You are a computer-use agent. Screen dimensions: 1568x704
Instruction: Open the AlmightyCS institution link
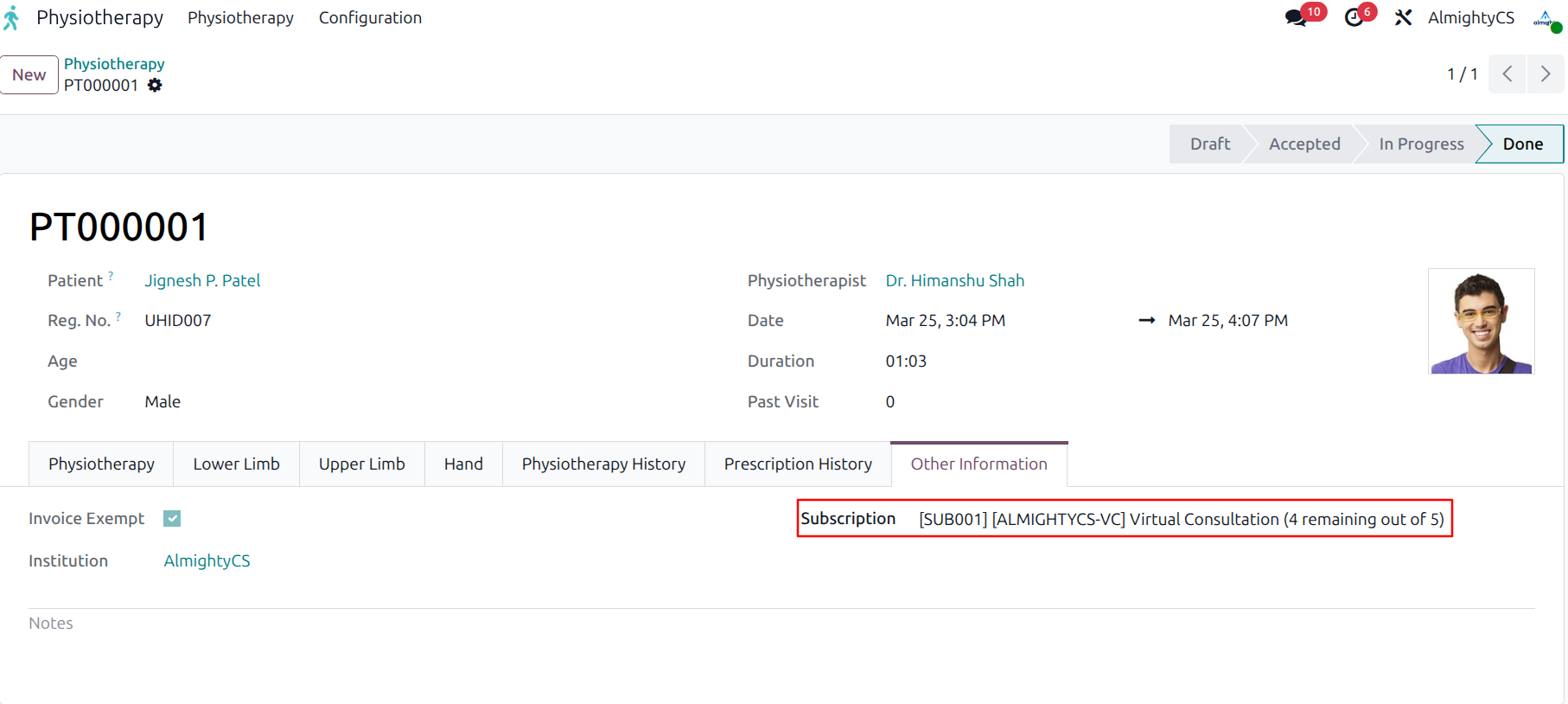coord(207,560)
